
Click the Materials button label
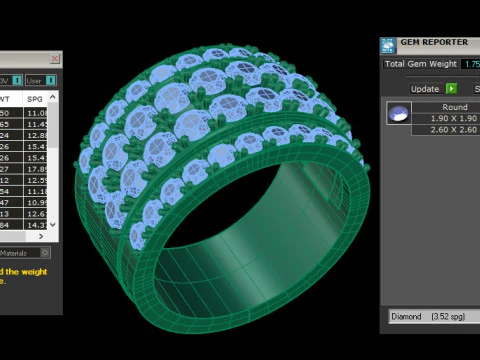pyautogui.click(x=13, y=253)
